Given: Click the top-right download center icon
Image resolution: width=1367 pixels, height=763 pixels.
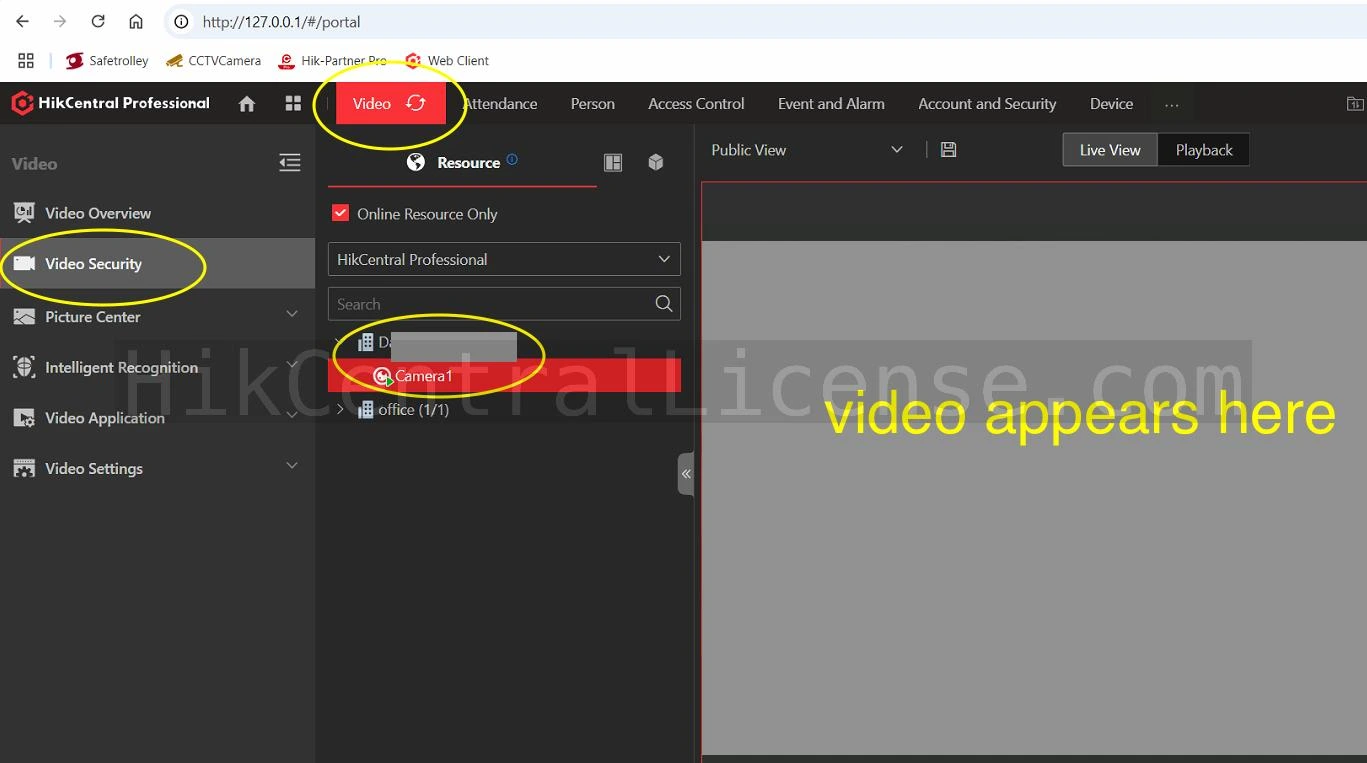Looking at the screenshot, I should coord(1355,104).
